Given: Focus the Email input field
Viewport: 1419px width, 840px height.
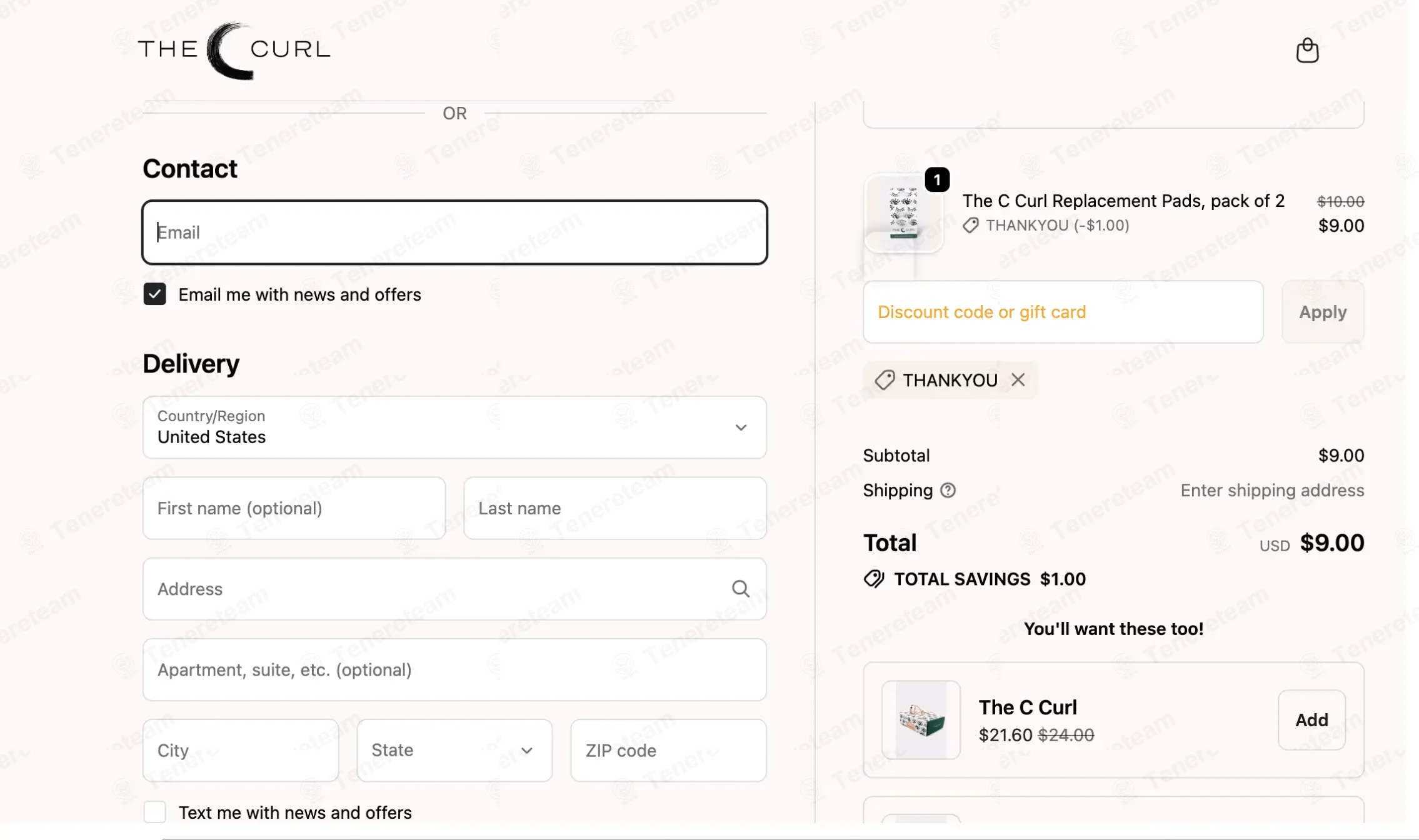Looking at the screenshot, I should (x=454, y=232).
